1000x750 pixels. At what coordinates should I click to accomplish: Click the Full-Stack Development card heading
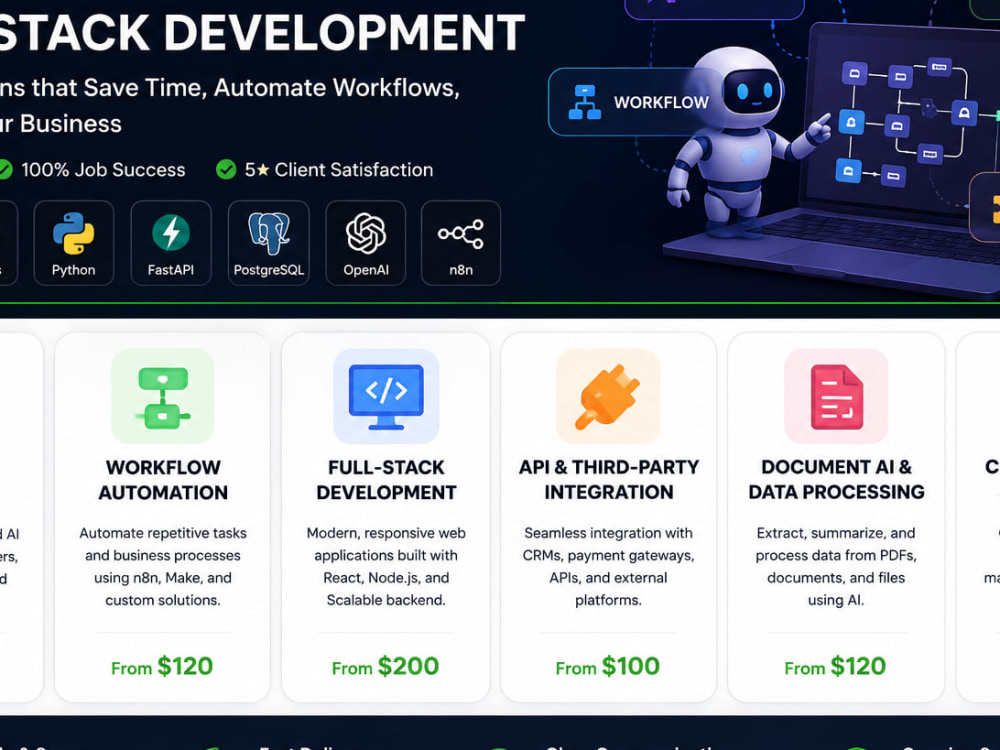click(x=386, y=480)
